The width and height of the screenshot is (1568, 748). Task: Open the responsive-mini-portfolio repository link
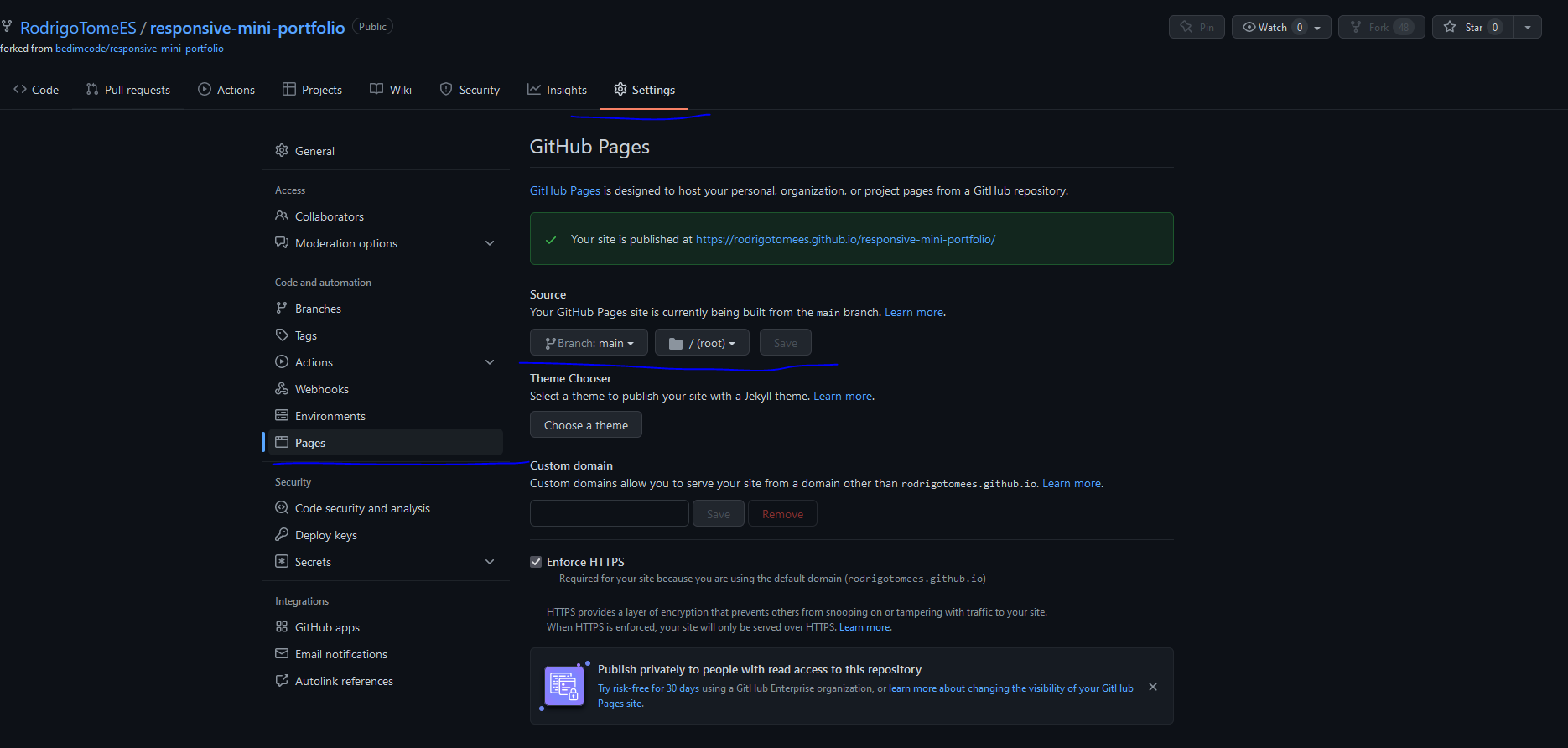tap(247, 28)
